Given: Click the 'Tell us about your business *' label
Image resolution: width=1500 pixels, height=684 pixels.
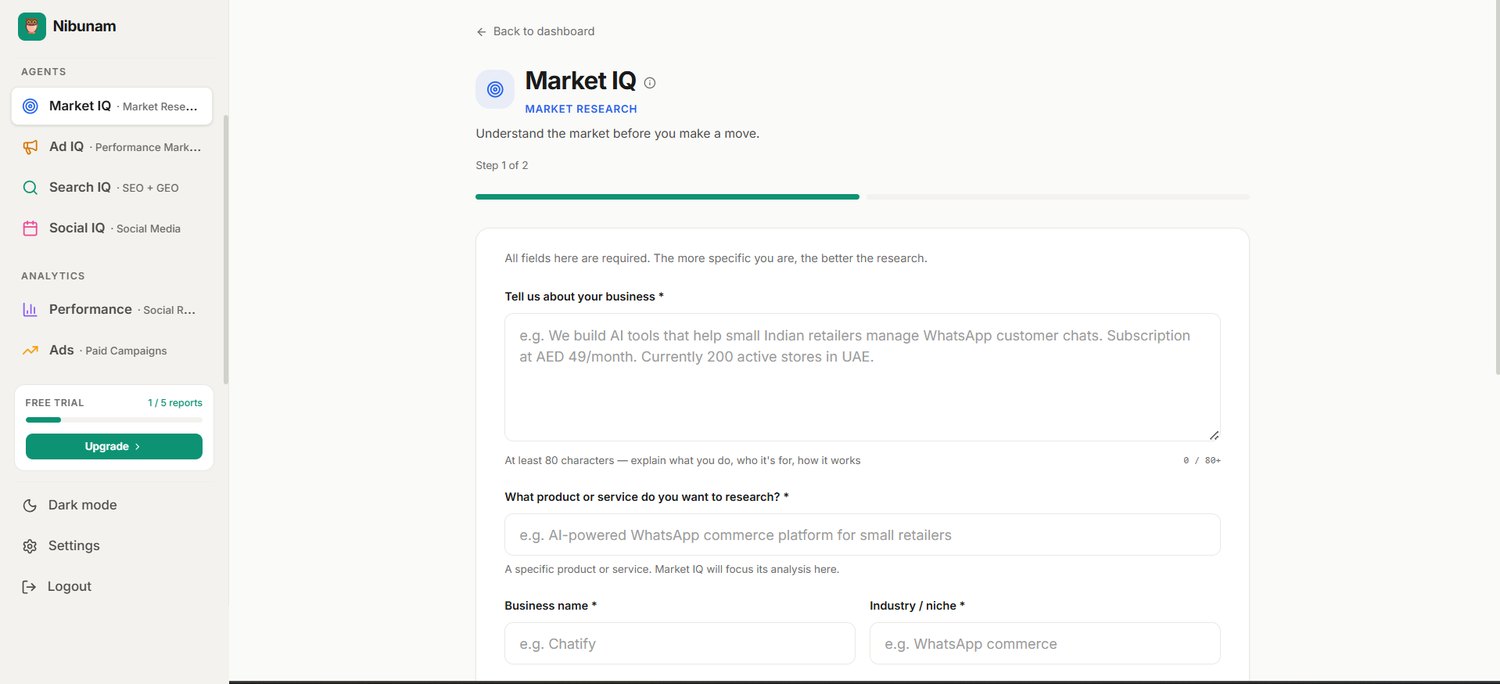Looking at the screenshot, I should 584,297.
